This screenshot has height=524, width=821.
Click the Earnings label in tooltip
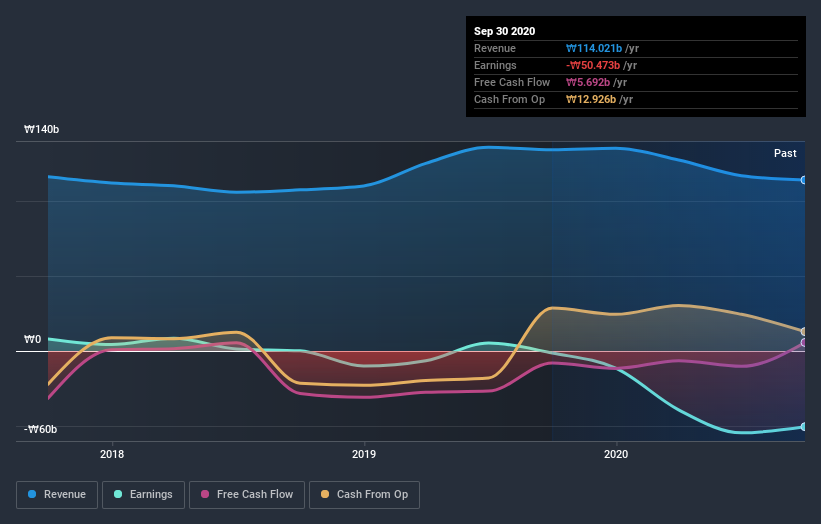pyautogui.click(x=495, y=65)
